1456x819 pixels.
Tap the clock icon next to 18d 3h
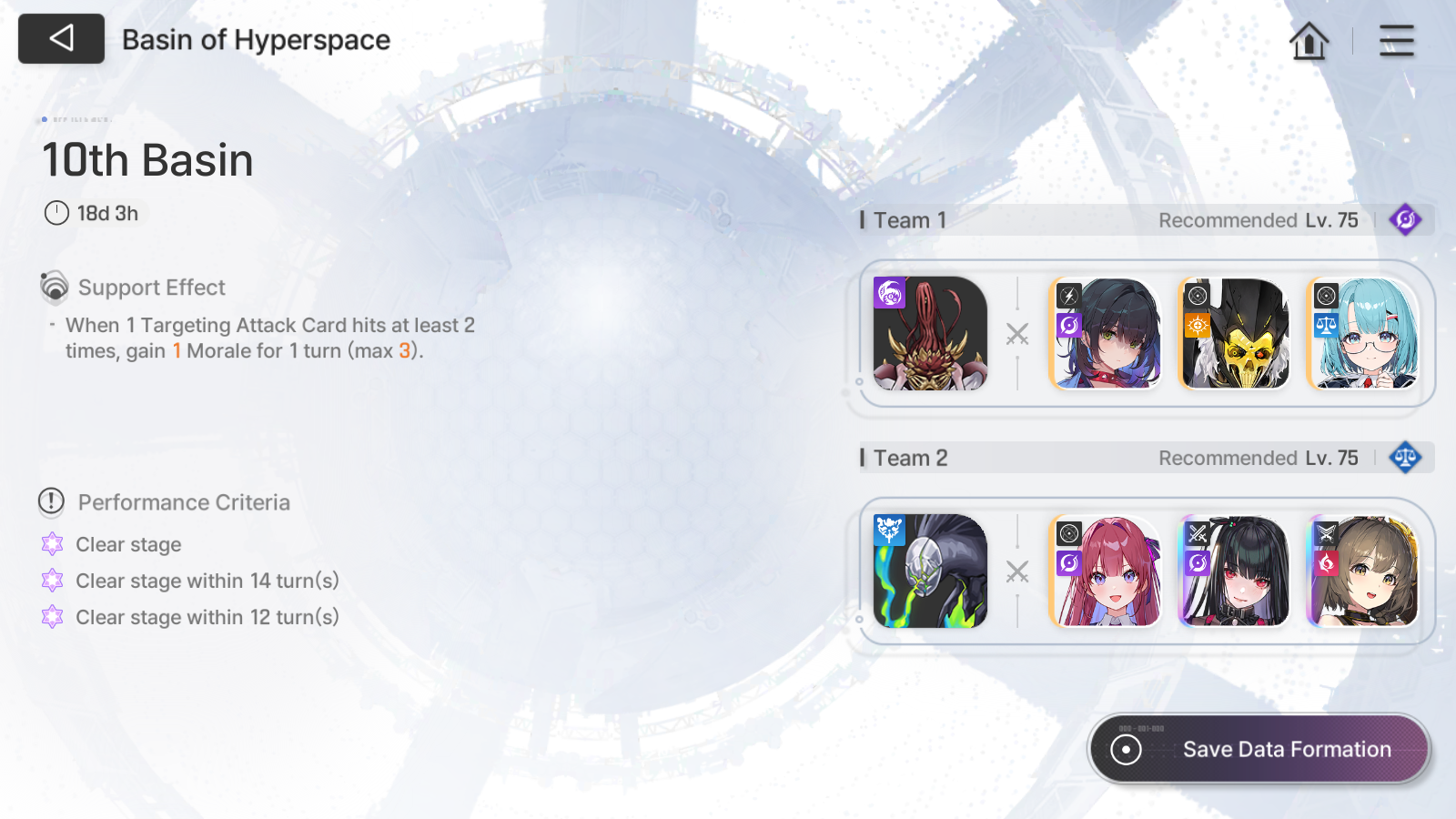coord(56,213)
